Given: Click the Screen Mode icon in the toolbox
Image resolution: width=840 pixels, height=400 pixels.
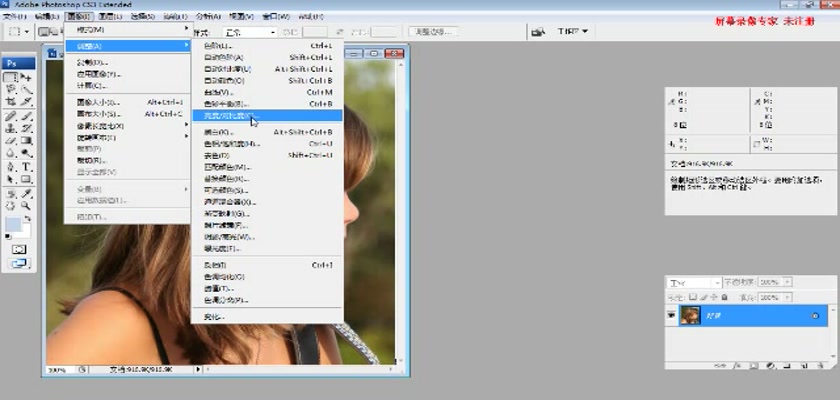Looking at the screenshot, I should 18,265.
